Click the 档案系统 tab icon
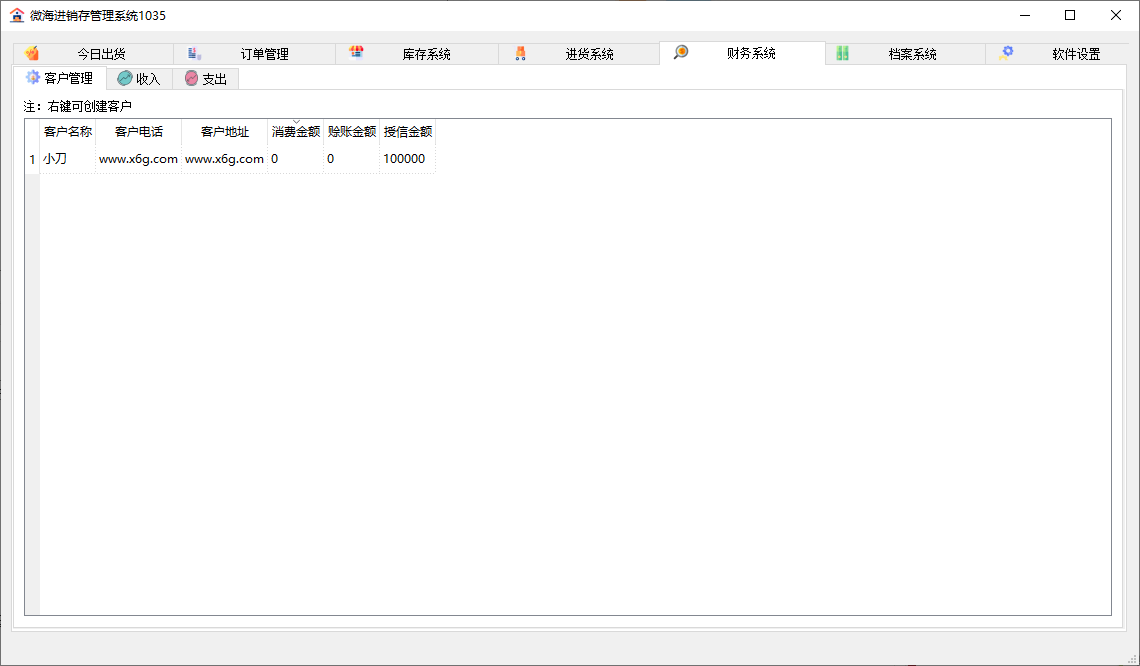1140x666 pixels. point(843,54)
